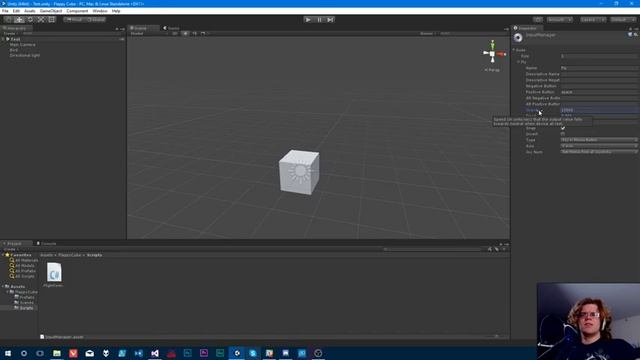Open InputManager help icon in Inspector

click(x=630, y=35)
